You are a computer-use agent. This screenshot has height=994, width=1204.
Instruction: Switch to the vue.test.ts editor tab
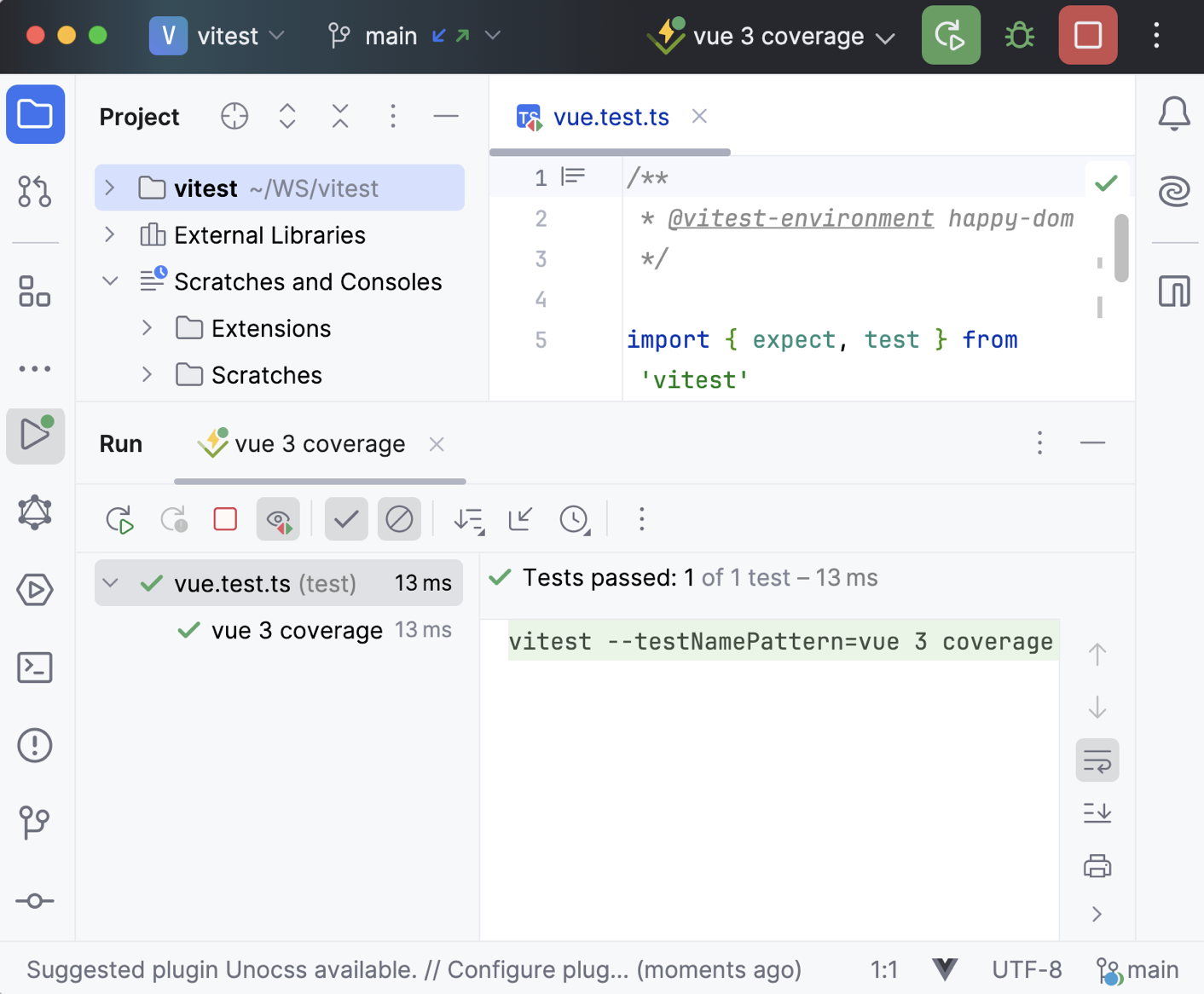pos(611,117)
